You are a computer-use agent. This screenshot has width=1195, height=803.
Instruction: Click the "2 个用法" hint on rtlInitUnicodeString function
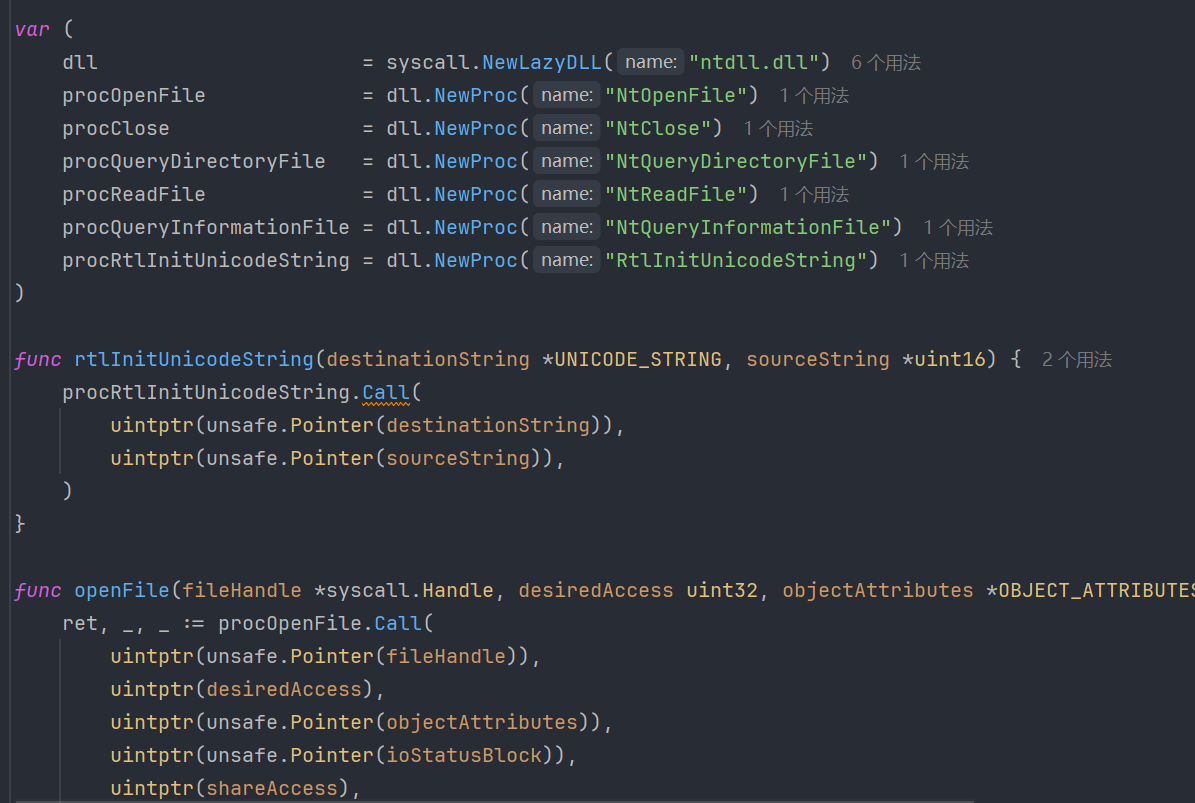pos(1076,360)
